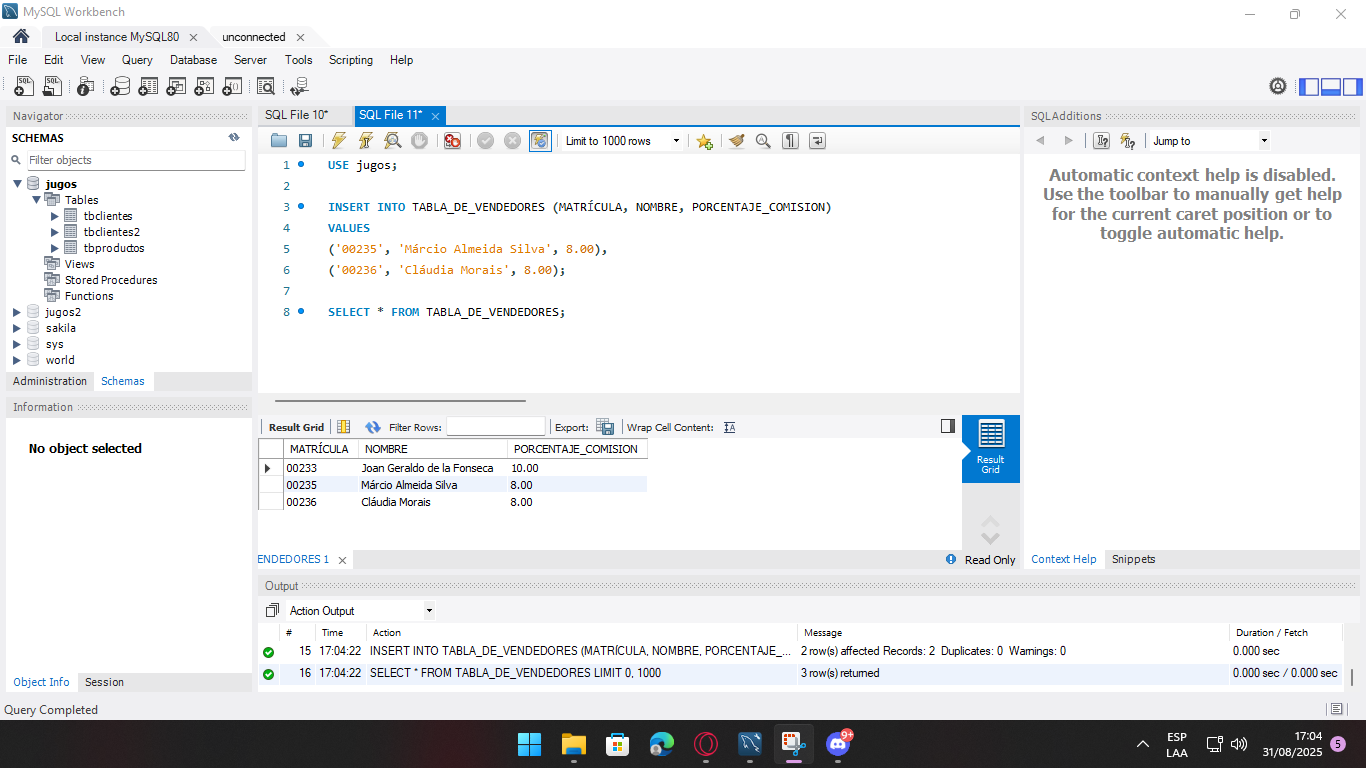This screenshot has height=768, width=1366.
Task: Execute statement under cursor icon
Action: 366,141
